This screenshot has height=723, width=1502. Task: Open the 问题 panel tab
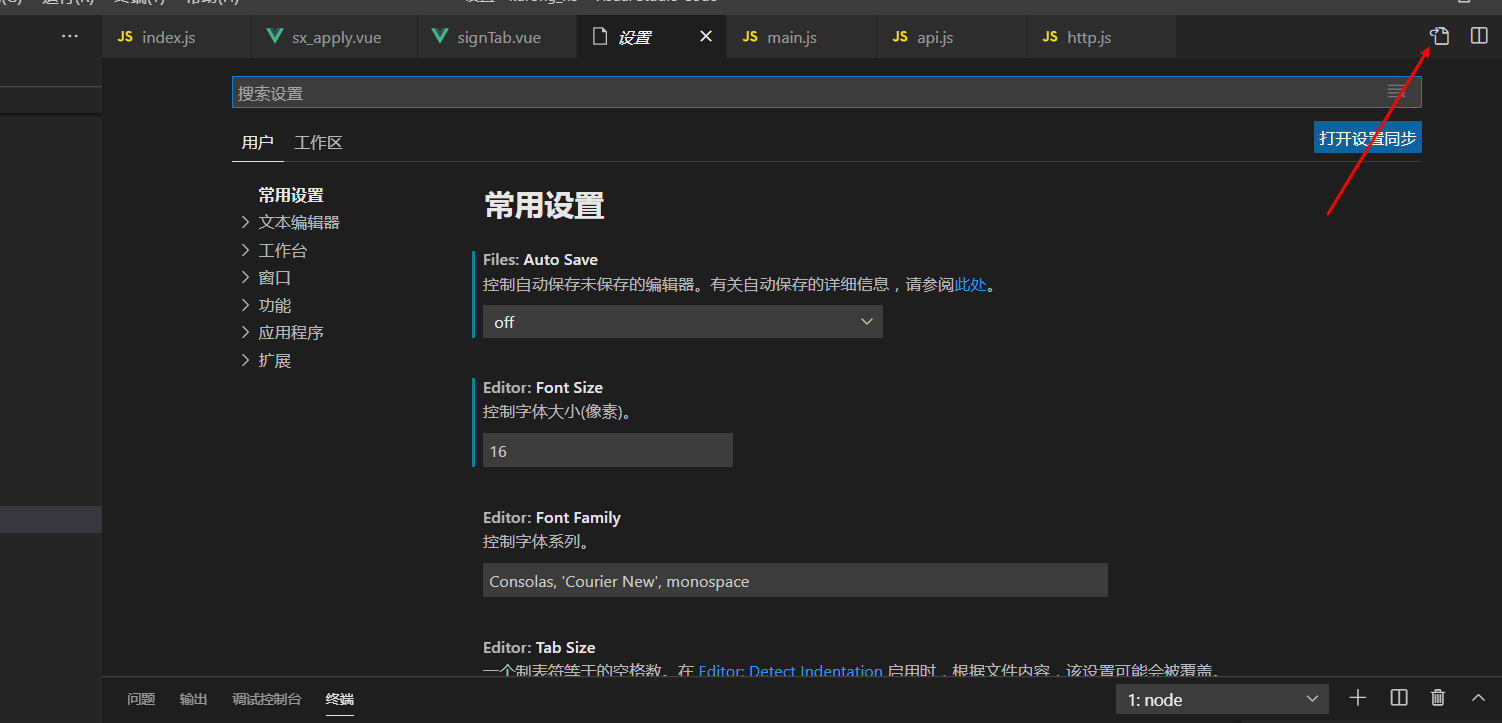[141, 699]
